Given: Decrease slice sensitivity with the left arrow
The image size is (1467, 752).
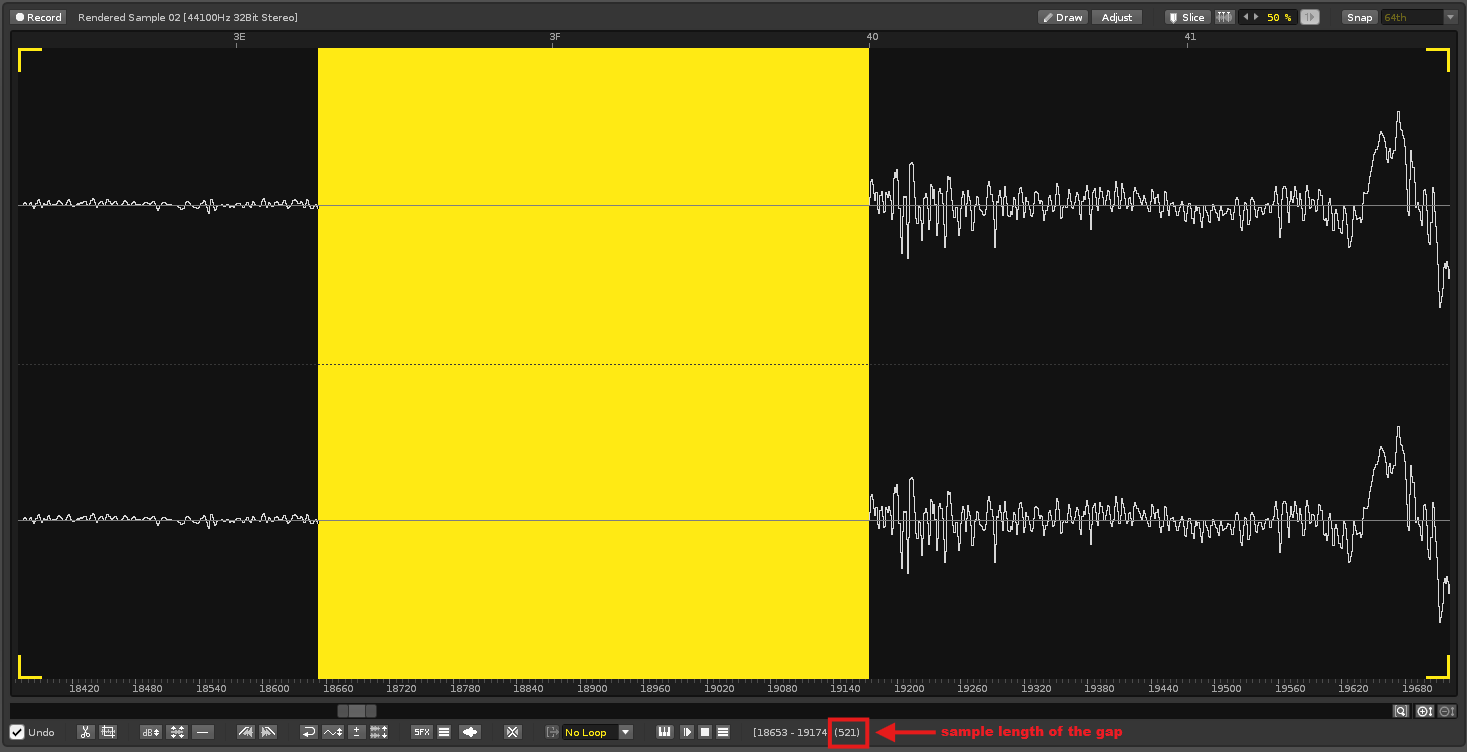Looking at the screenshot, I should (x=1245, y=17).
